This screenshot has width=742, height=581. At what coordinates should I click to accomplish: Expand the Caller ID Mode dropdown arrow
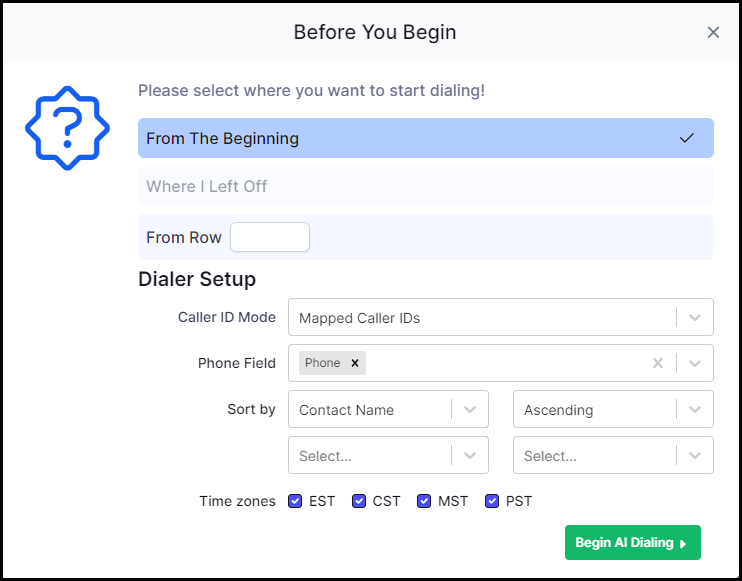click(x=695, y=317)
